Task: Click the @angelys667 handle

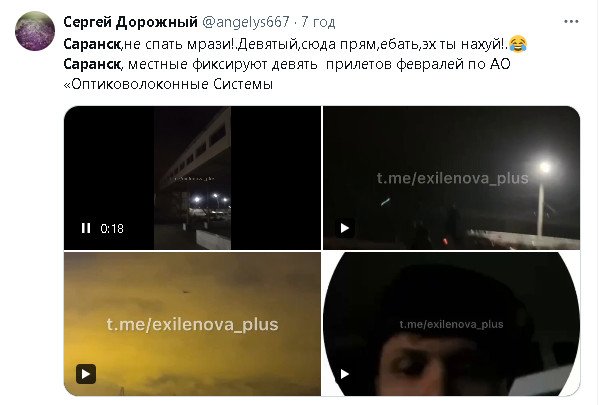Action: tap(245, 22)
